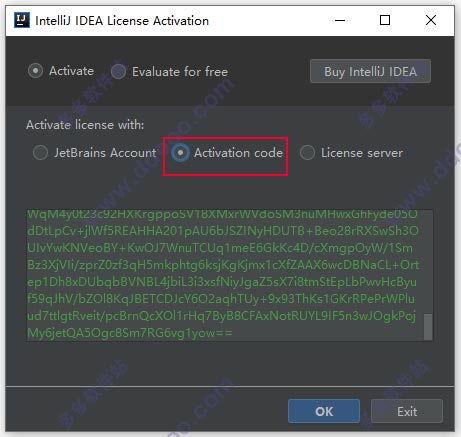Click the last code line ending "vg1yow=="
The height and width of the screenshot is (437, 461).
(130, 333)
